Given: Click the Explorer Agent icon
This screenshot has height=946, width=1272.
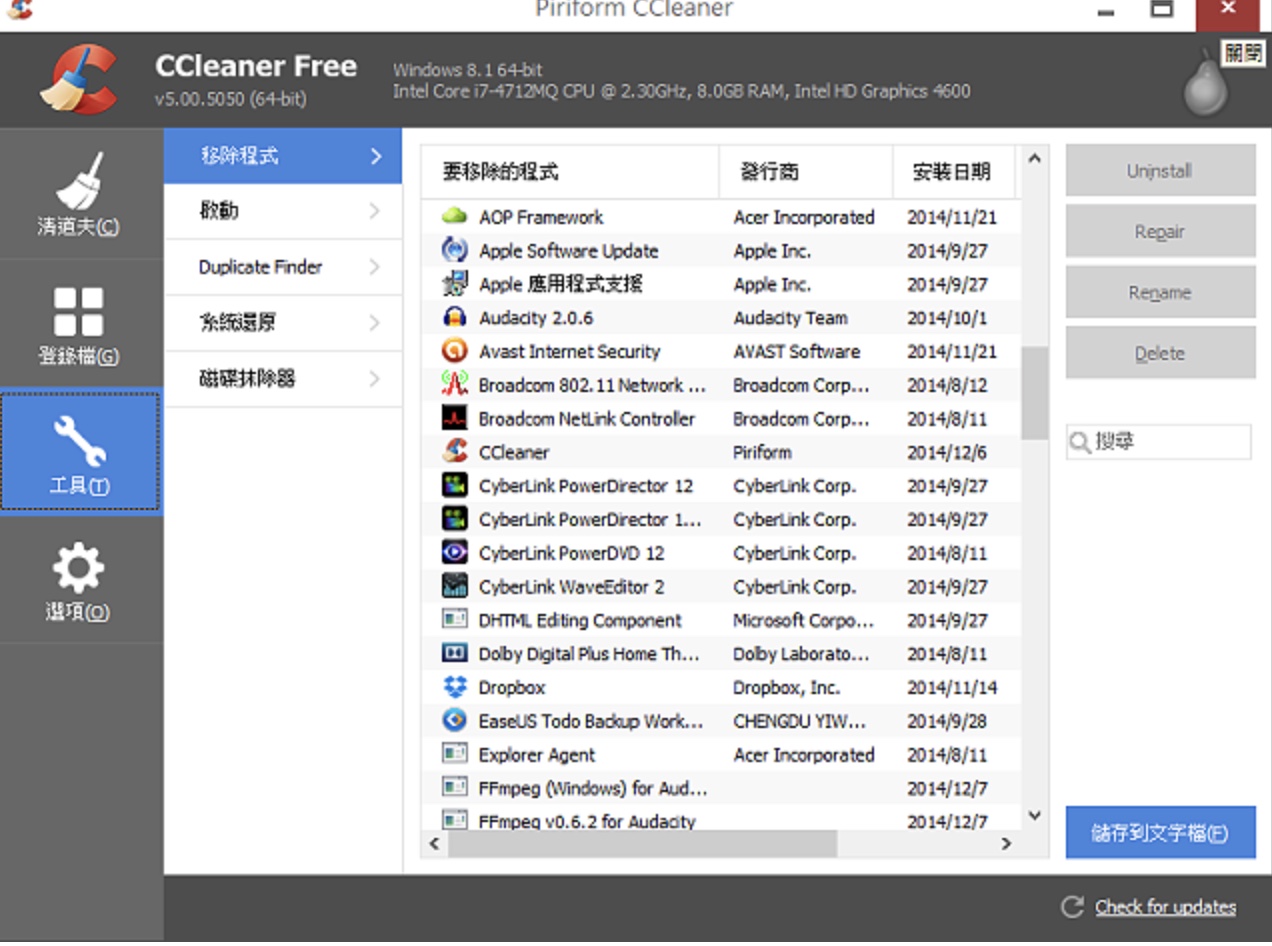Looking at the screenshot, I should coord(455,754).
